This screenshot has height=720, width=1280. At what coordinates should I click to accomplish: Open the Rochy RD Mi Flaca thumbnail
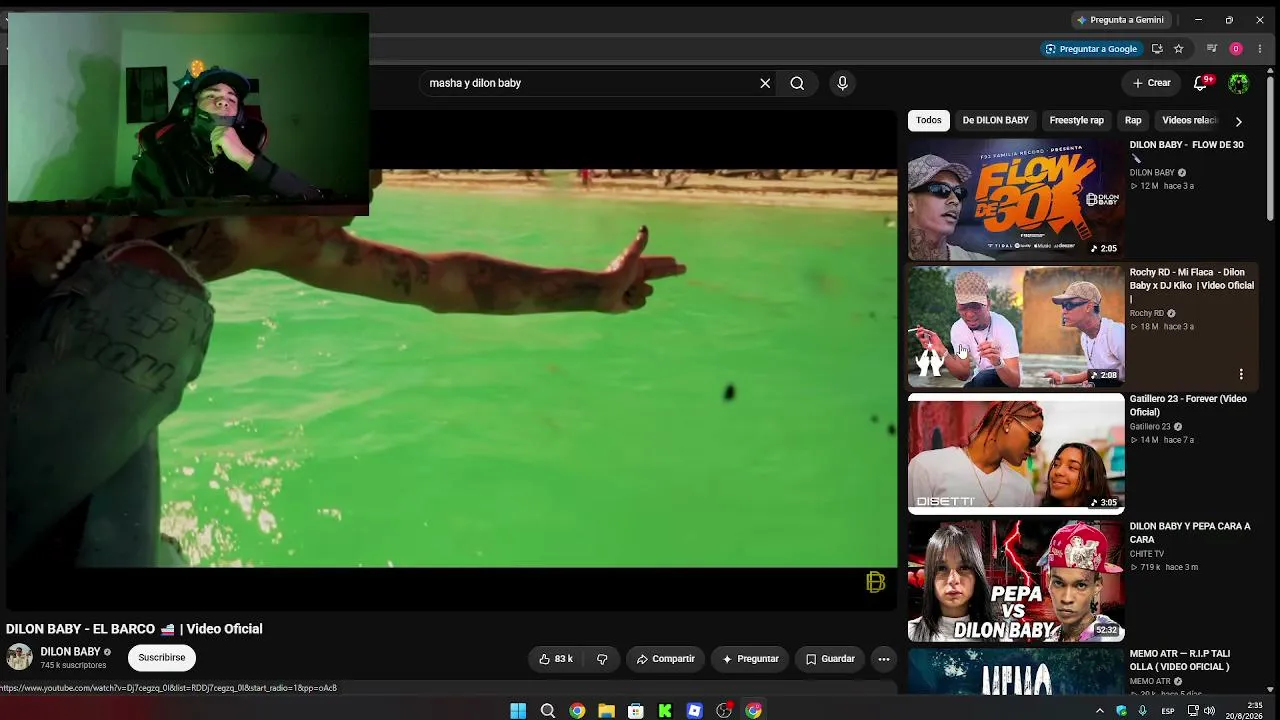click(x=1016, y=327)
